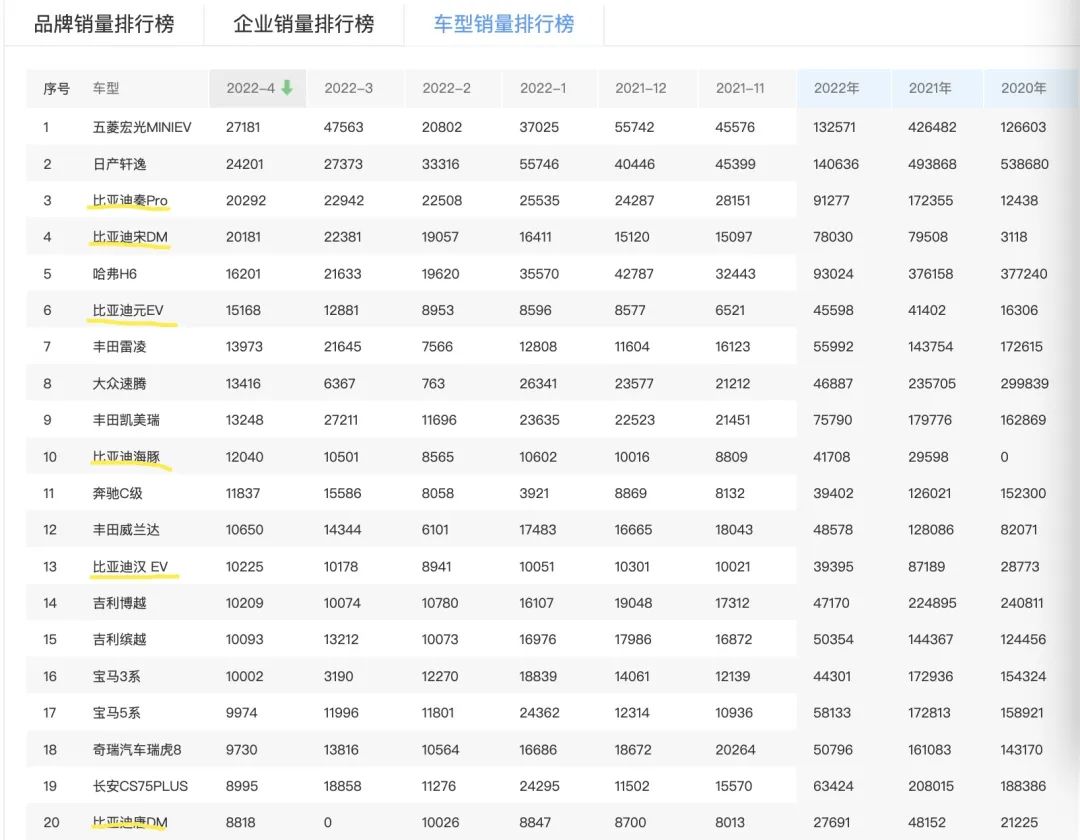The height and width of the screenshot is (840, 1080).
Task: Click the 224895 value in 吉利博越 row
Action: tap(932, 603)
